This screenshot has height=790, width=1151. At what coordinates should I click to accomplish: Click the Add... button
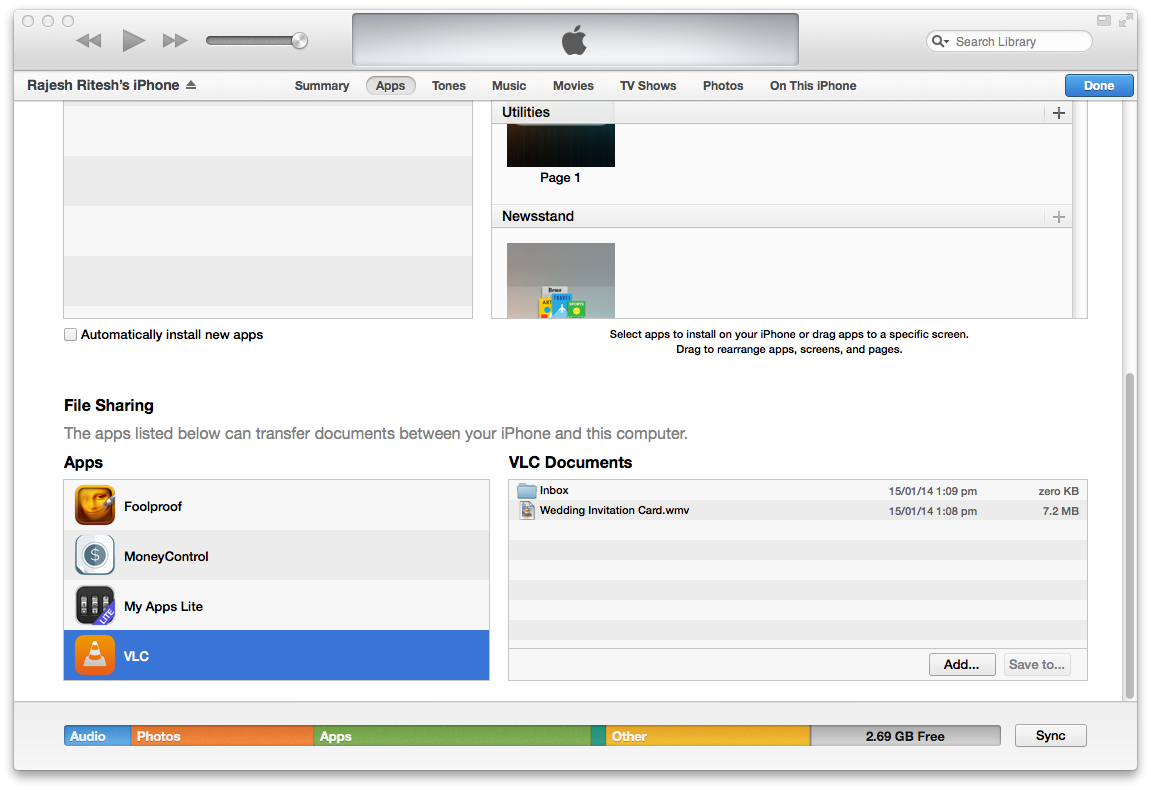[962, 664]
